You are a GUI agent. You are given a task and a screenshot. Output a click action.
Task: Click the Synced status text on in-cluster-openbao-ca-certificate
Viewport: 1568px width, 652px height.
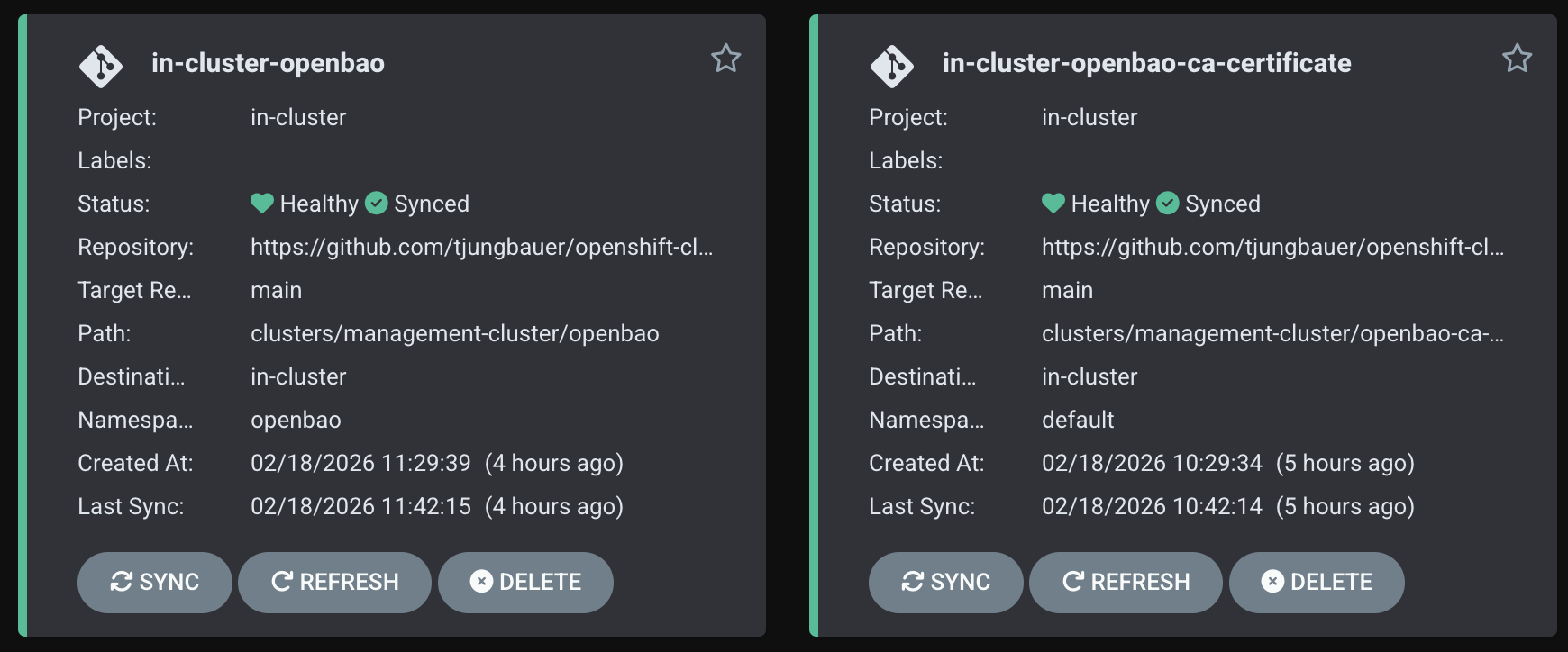tap(1223, 204)
